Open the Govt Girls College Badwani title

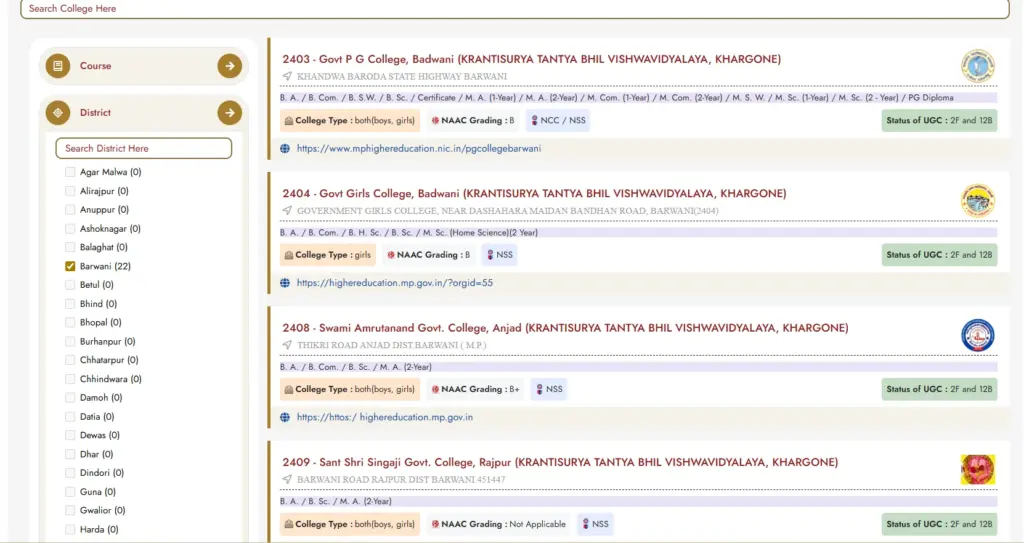coord(534,193)
